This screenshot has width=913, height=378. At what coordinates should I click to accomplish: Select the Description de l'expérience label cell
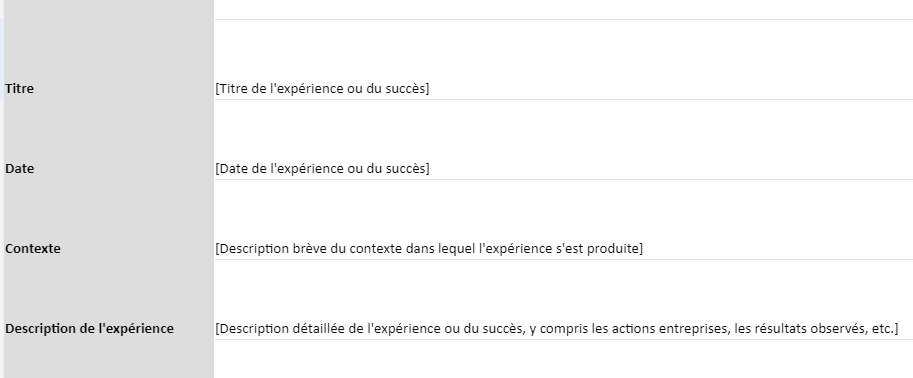[109, 299]
